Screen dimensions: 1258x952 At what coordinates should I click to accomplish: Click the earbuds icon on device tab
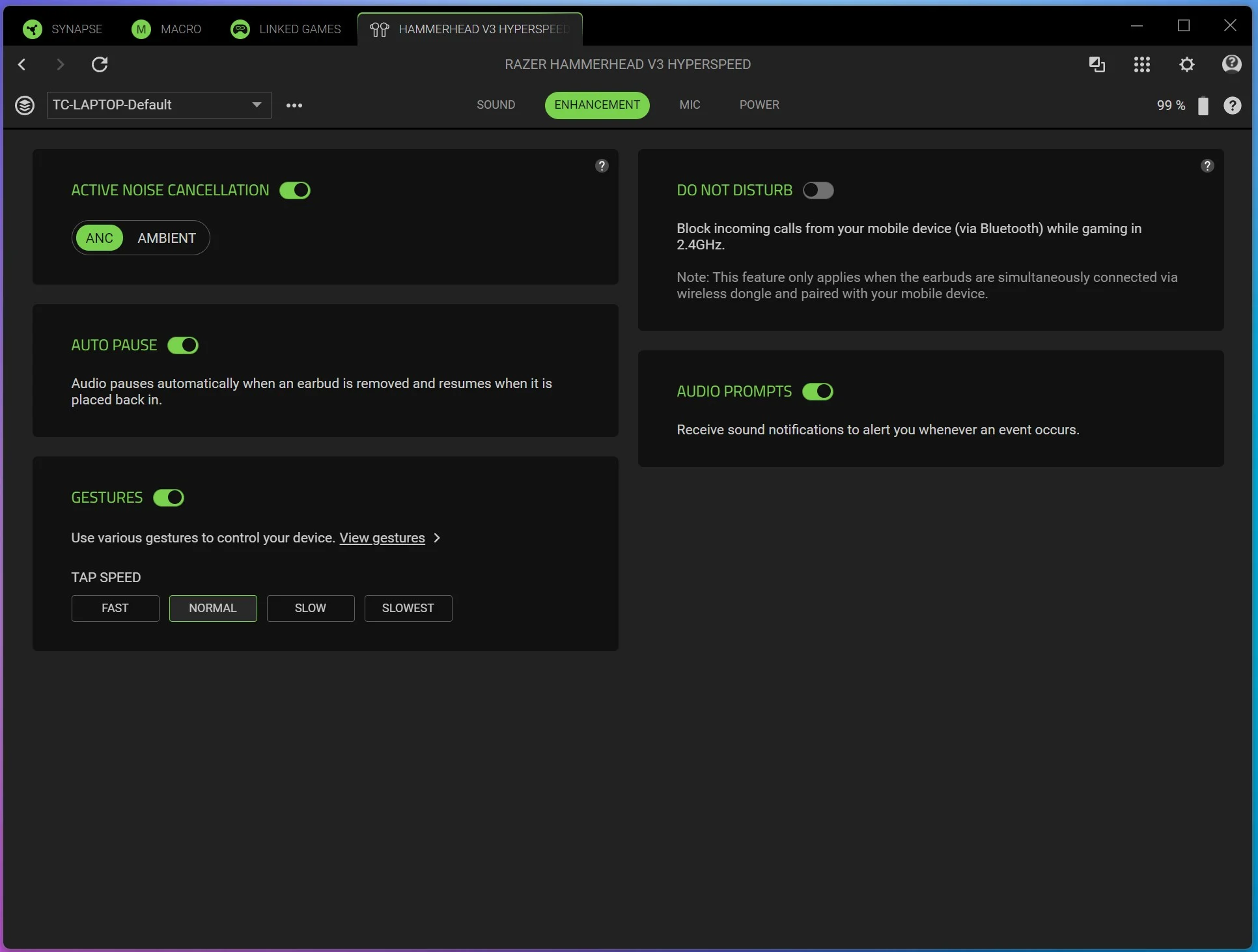[x=380, y=29]
